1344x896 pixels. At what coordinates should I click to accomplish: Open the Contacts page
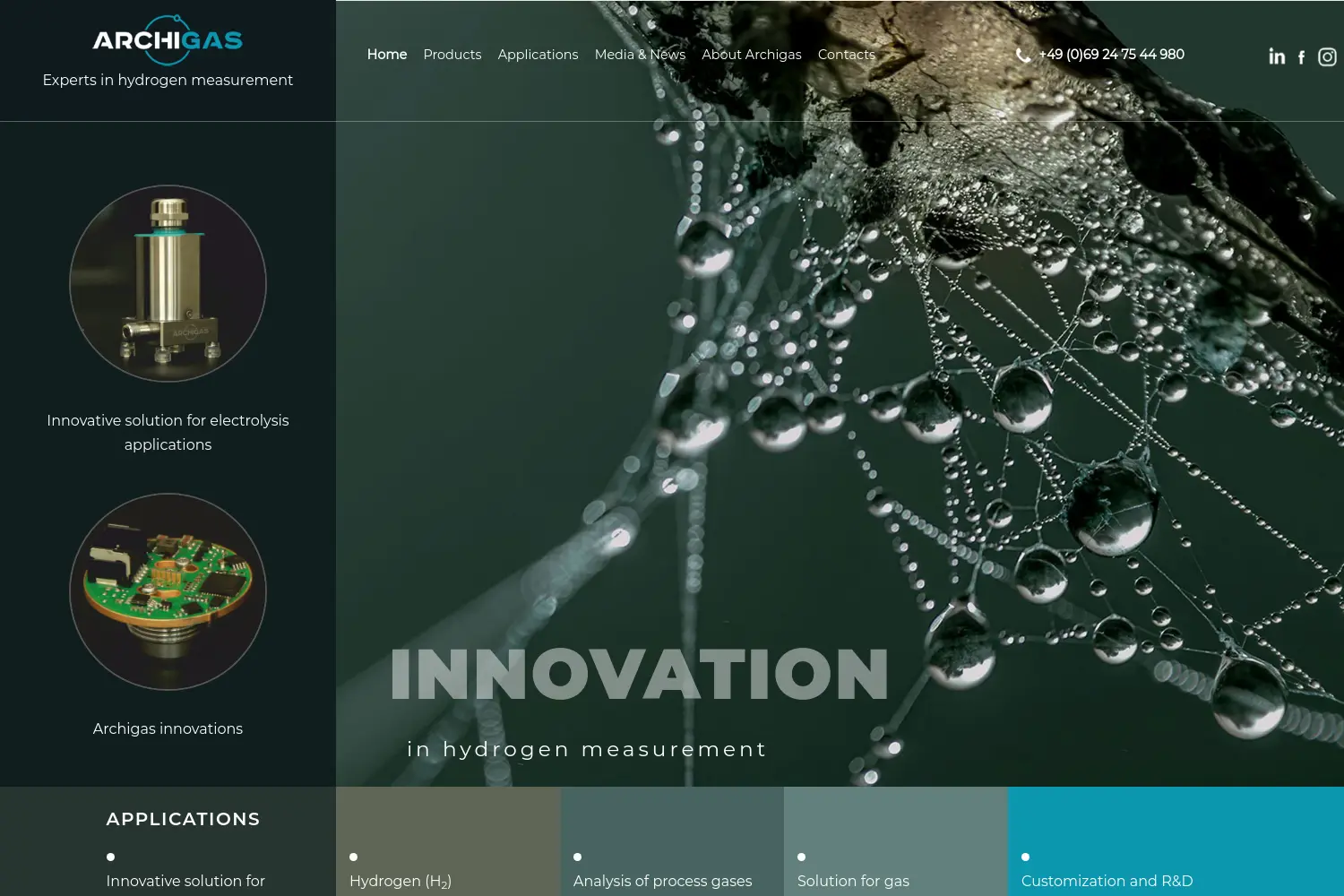[847, 55]
